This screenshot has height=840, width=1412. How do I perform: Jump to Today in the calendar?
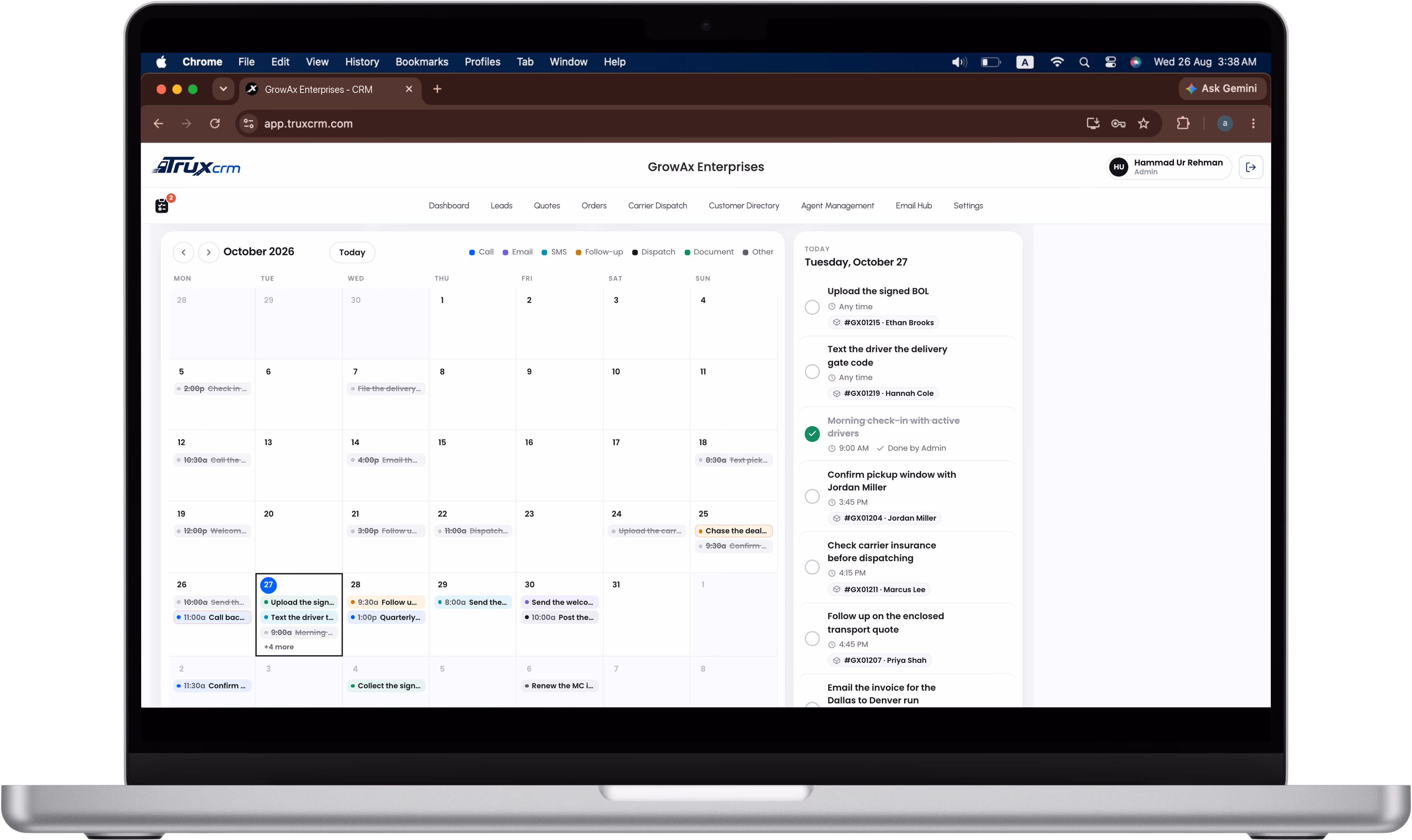[352, 253]
